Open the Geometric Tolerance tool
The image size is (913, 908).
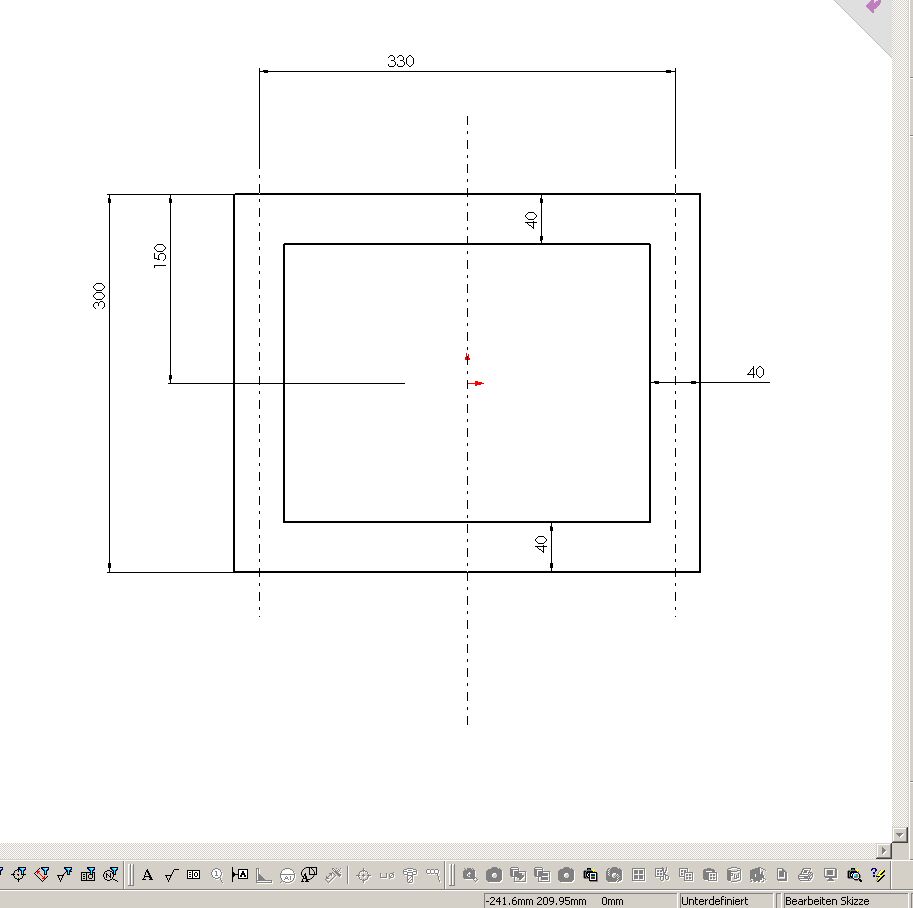(x=193, y=875)
